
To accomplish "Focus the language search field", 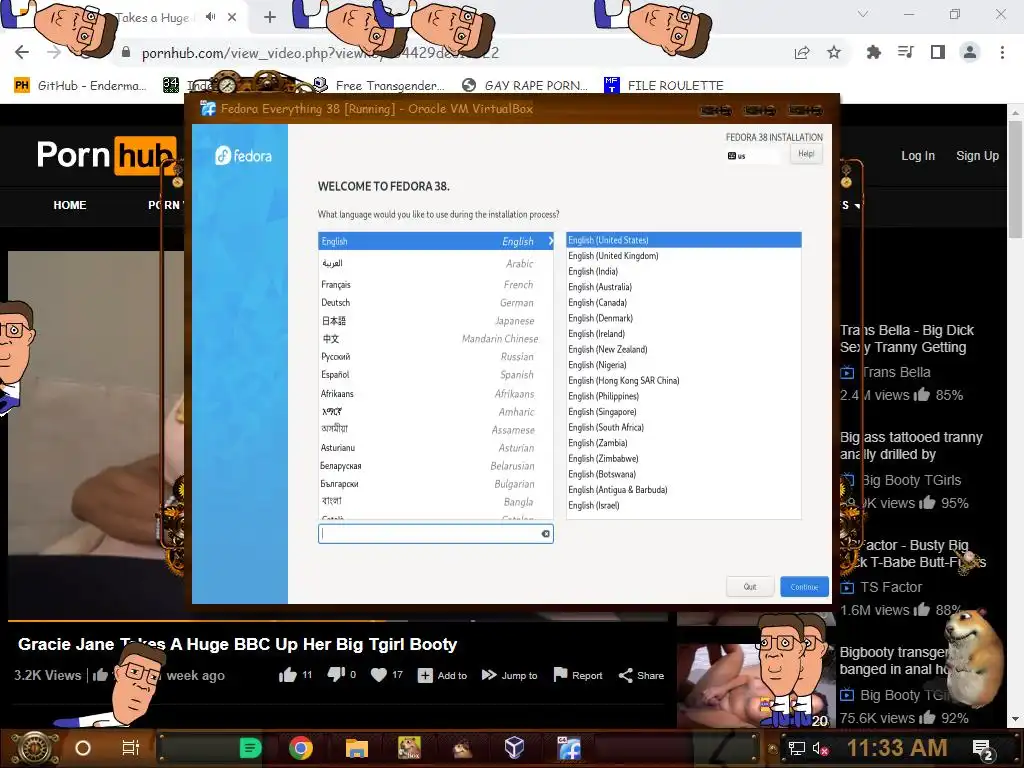I will pyautogui.click(x=436, y=534).
